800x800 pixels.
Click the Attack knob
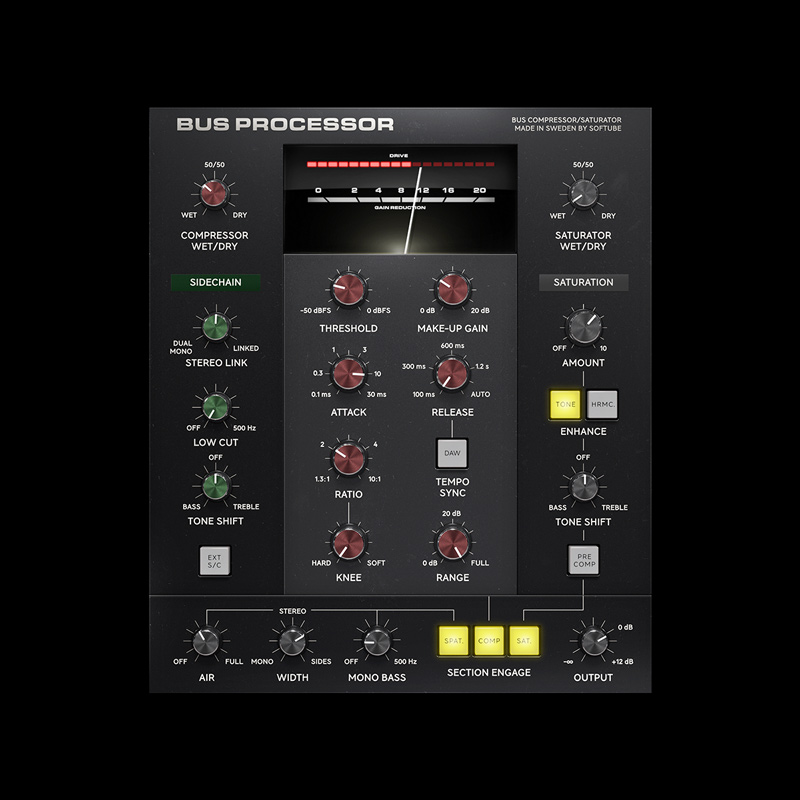[348, 375]
